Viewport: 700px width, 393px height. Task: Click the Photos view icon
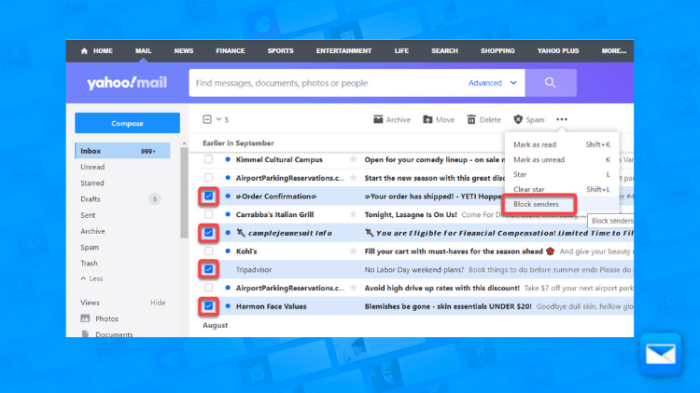[85, 318]
